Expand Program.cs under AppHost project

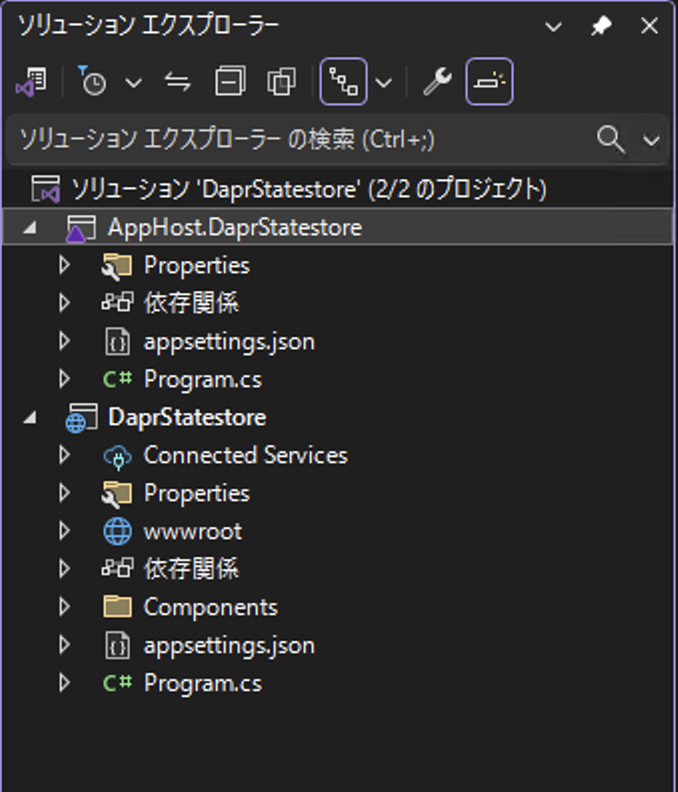pos(64,379)
